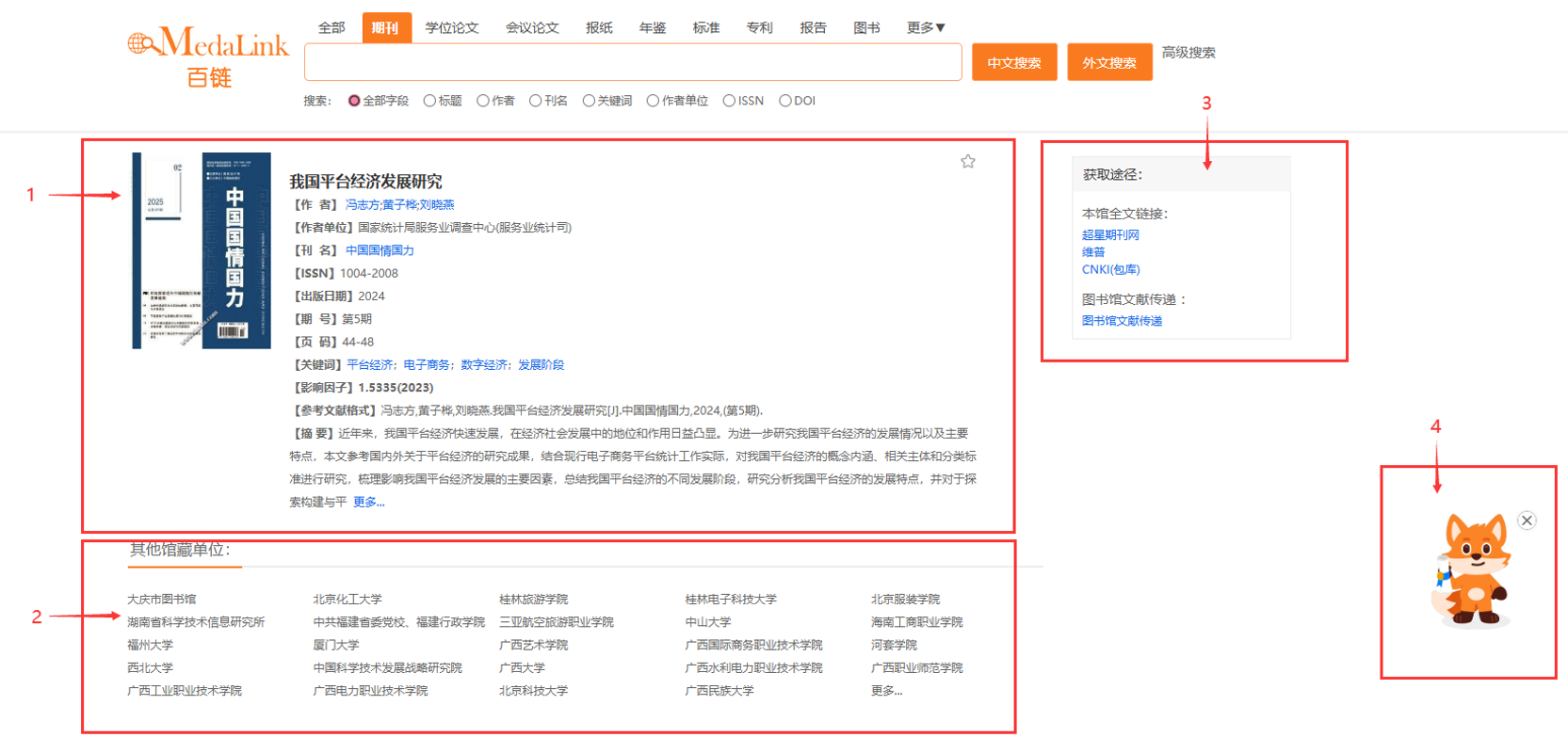Expand the 更多 category dropdown

[x=926, y=28]
